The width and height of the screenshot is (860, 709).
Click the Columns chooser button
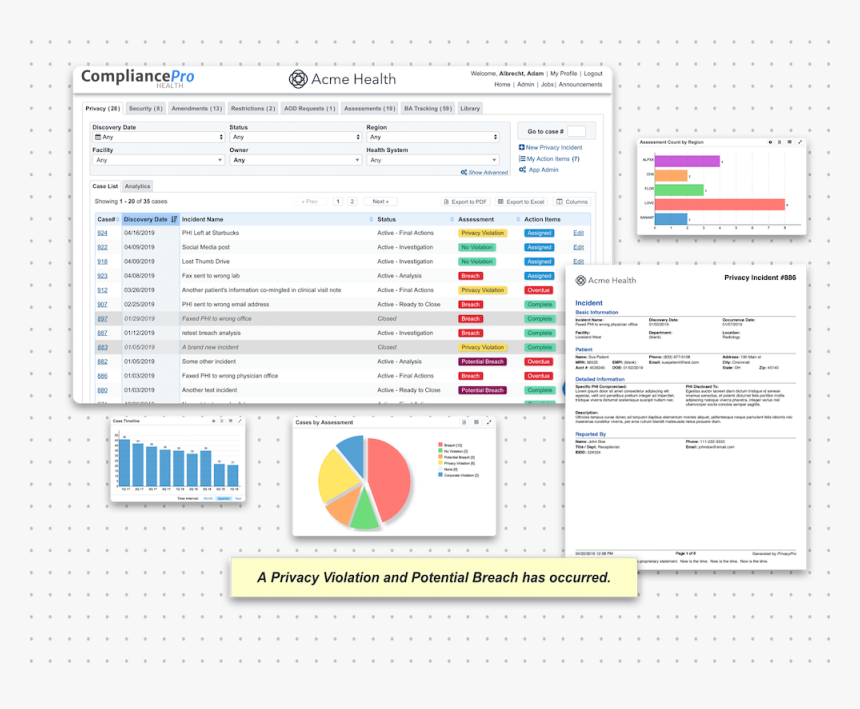[572, 202]
